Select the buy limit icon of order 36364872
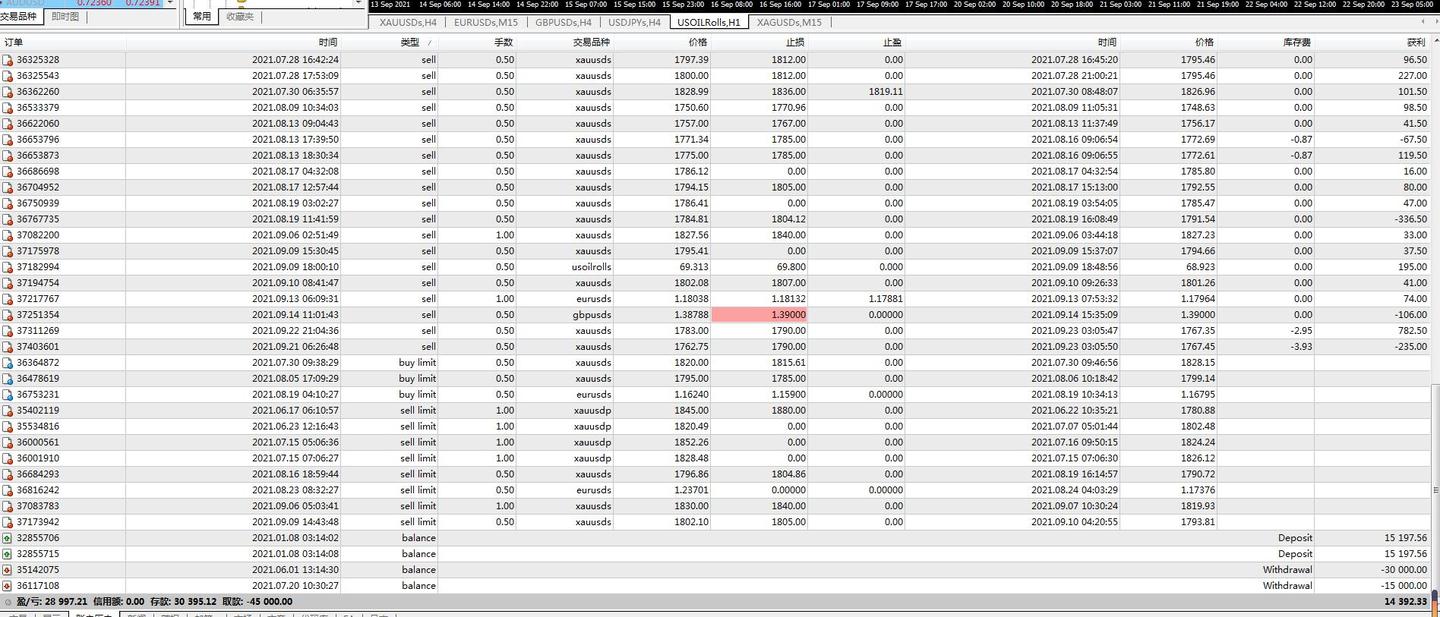The height and width of the screenshot is (617, 1440). (x=7, y=363)
